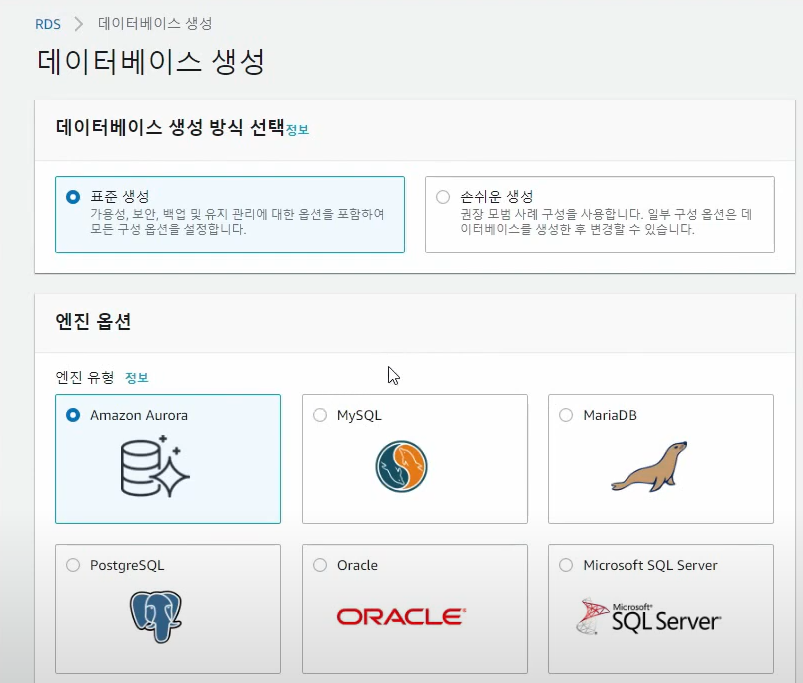
Task: Open the RDS breadcrumb link
Action: [x=48, y=24]
